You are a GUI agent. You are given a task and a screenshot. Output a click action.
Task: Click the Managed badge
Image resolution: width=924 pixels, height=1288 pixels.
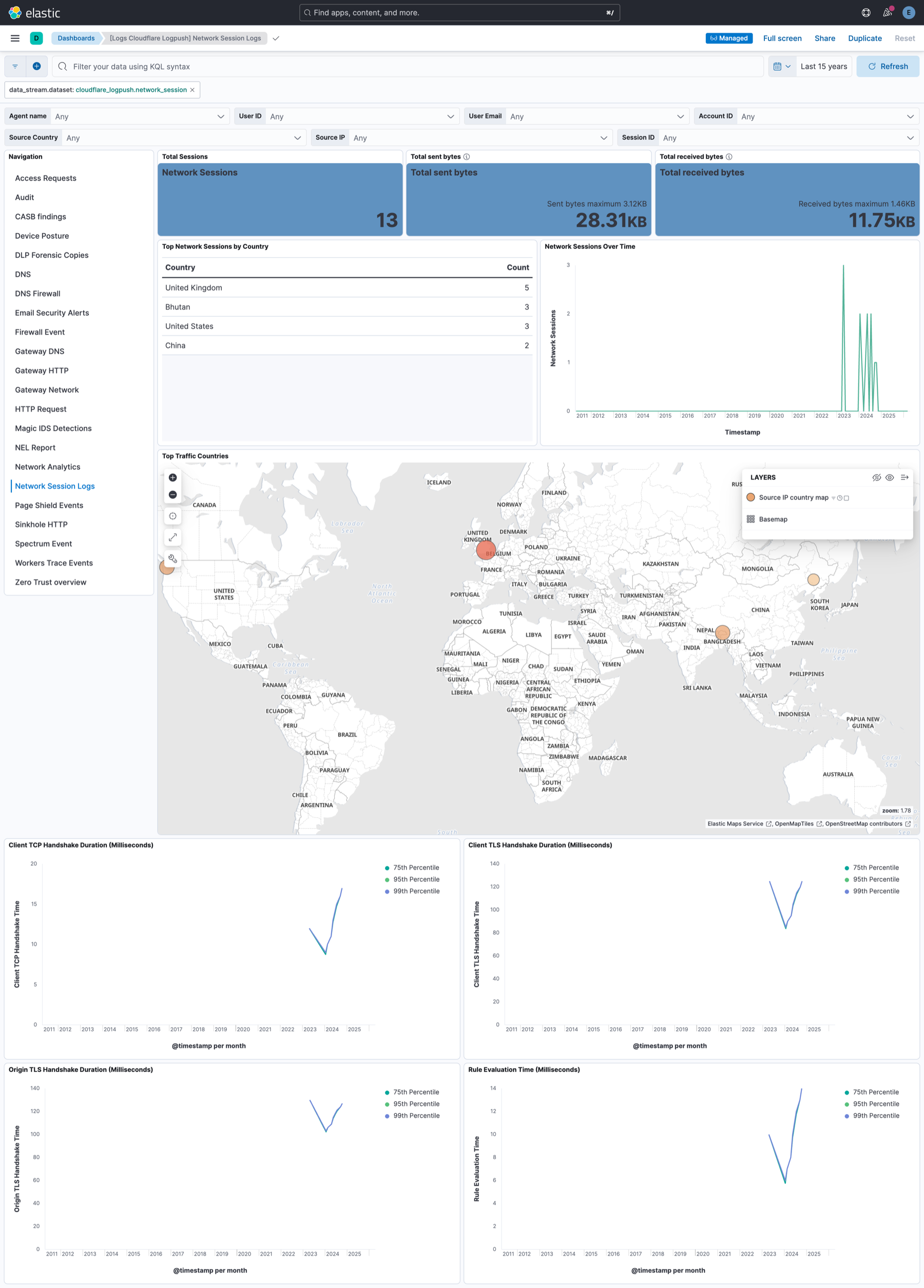[x=728, y=38]
